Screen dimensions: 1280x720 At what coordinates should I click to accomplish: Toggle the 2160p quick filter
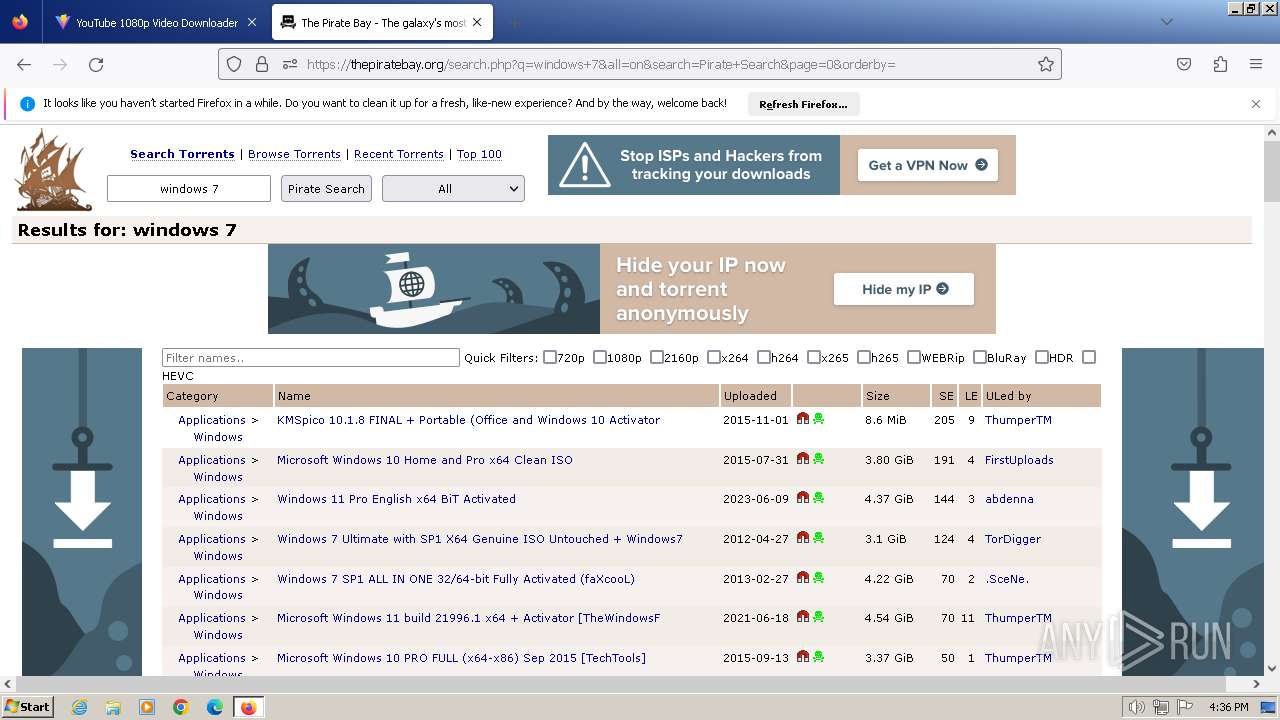(x=657, y=357)
